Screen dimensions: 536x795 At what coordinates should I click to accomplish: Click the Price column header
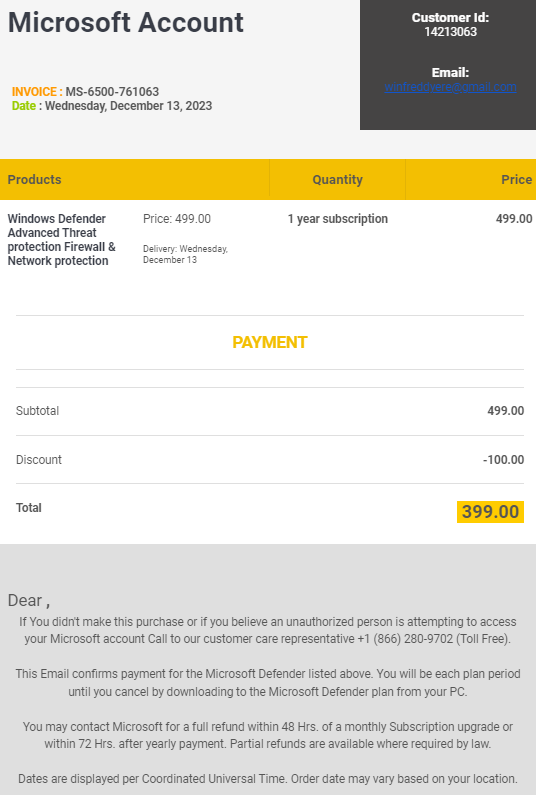point(516,179)
